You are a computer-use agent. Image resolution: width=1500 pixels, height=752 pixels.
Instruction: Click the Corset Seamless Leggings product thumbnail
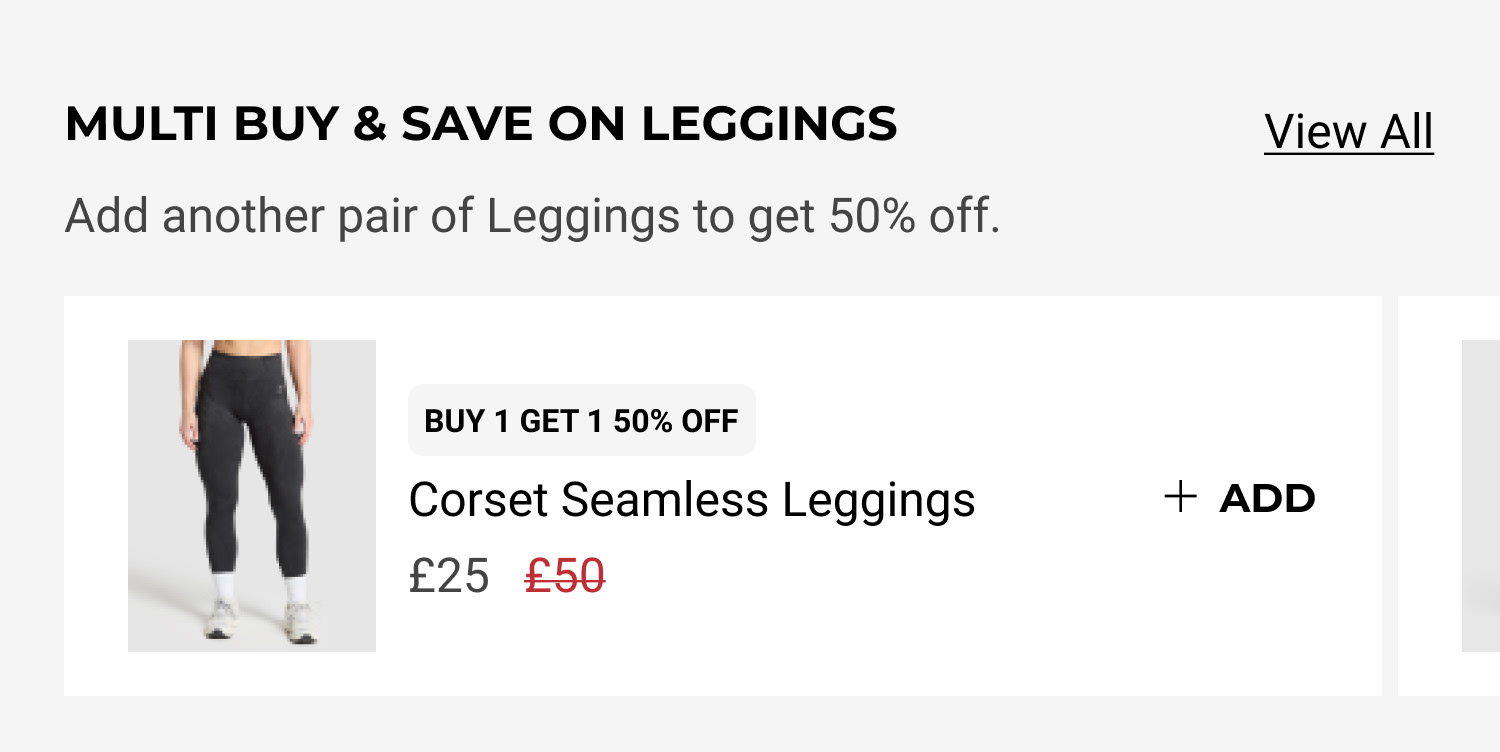click(252, 496)
